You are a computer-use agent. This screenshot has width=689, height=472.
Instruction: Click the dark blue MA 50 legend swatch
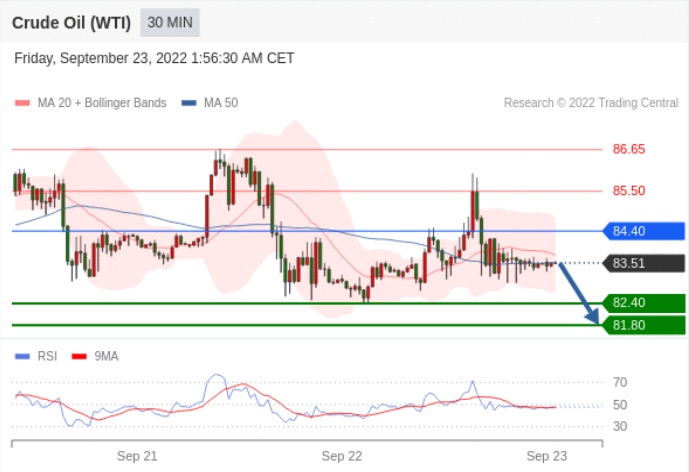click(189, 103)
